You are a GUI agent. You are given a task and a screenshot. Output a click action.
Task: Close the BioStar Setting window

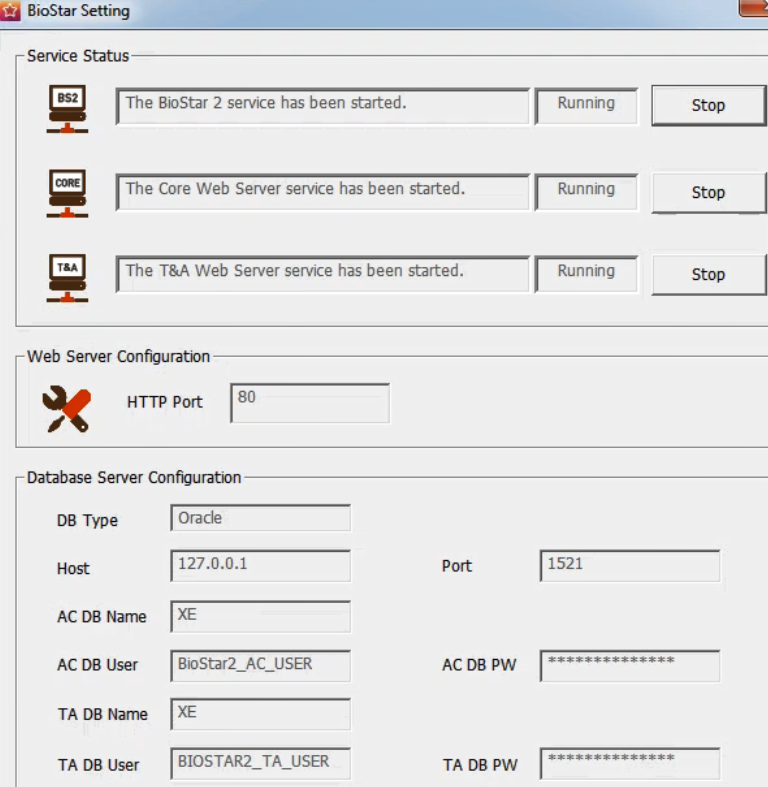click(x=753, y=9)
